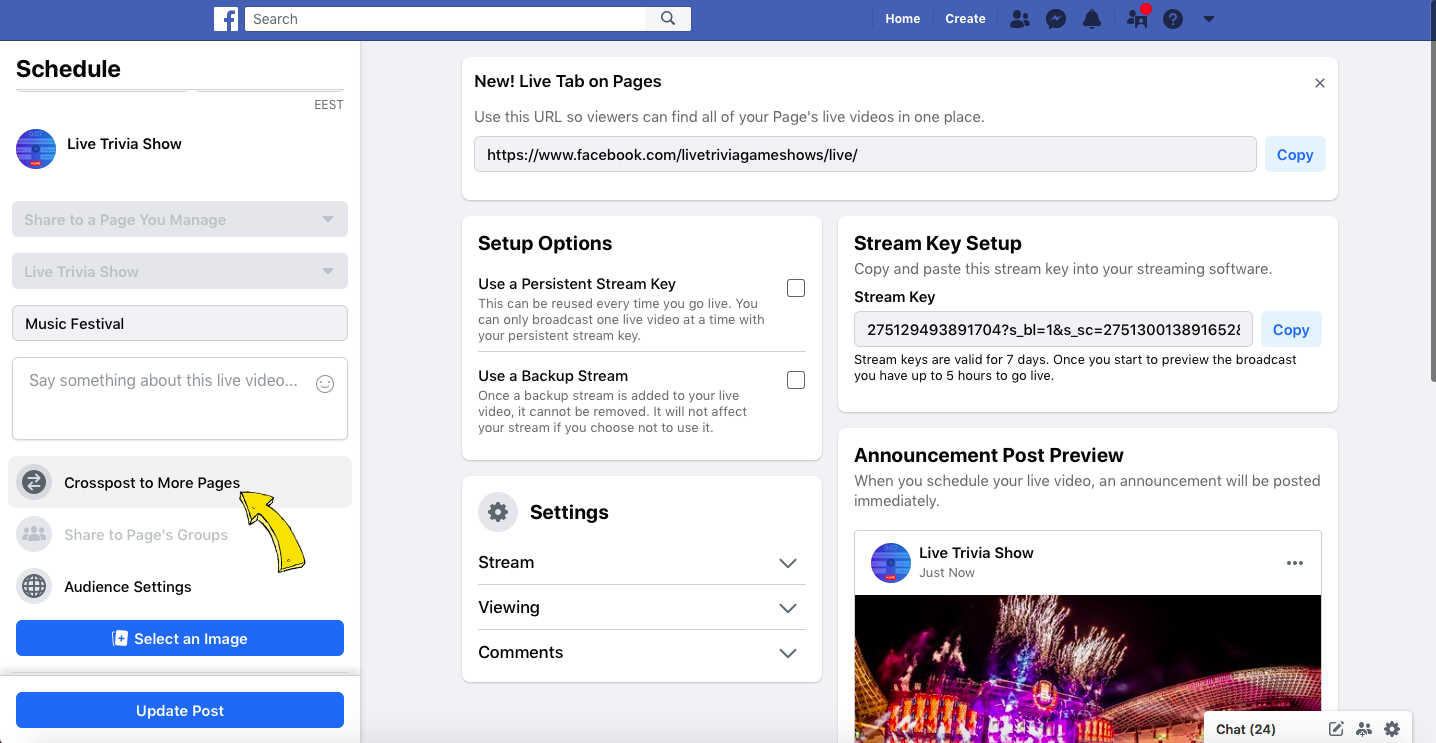Screen dimensions: 1436x743
Task: Open the Live Trivia Show page dropdown
Action: (180, 271)
